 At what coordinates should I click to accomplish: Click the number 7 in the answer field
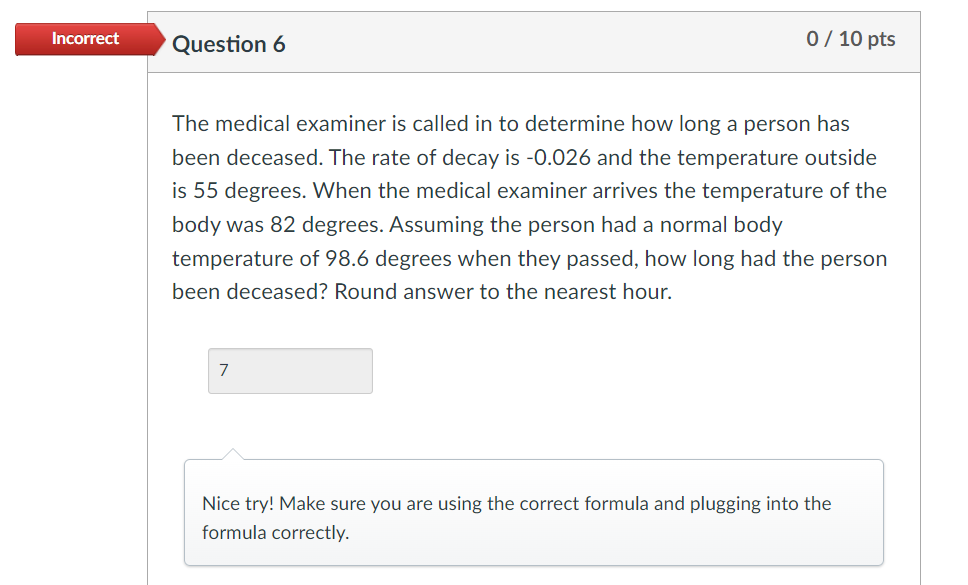pos(221,370)
